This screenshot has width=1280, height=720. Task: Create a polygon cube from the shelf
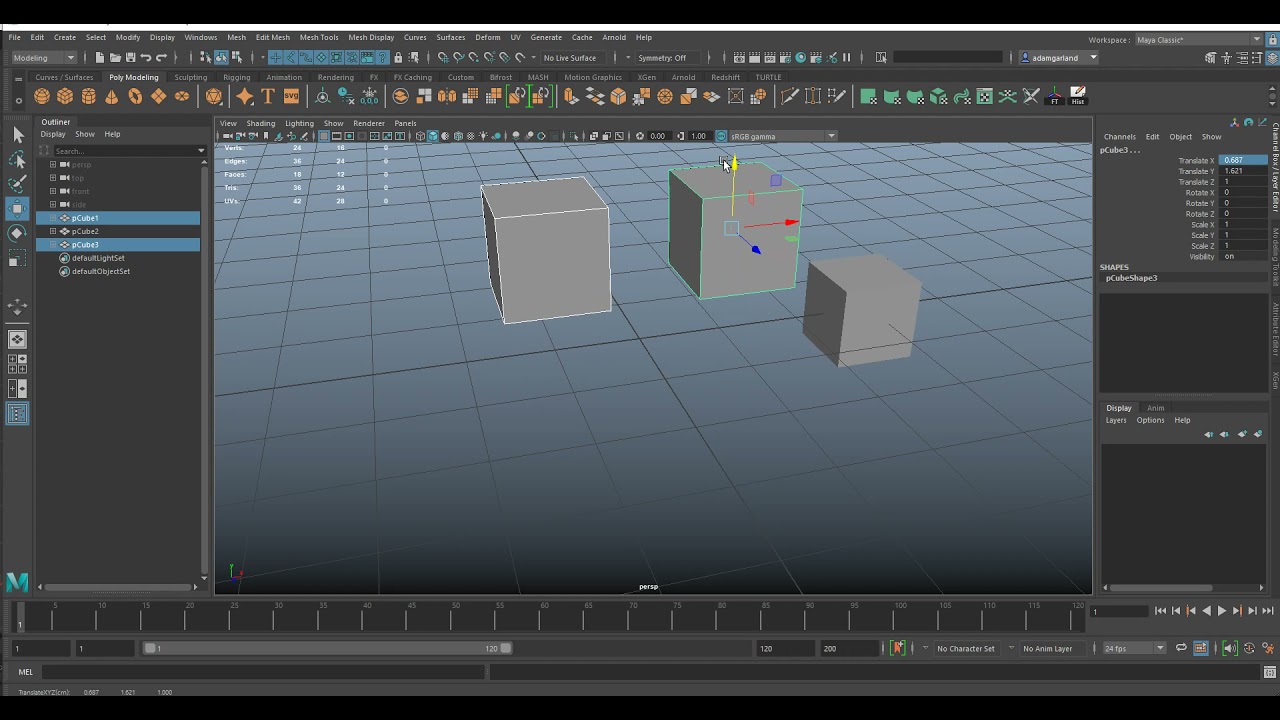click(65, 97)
